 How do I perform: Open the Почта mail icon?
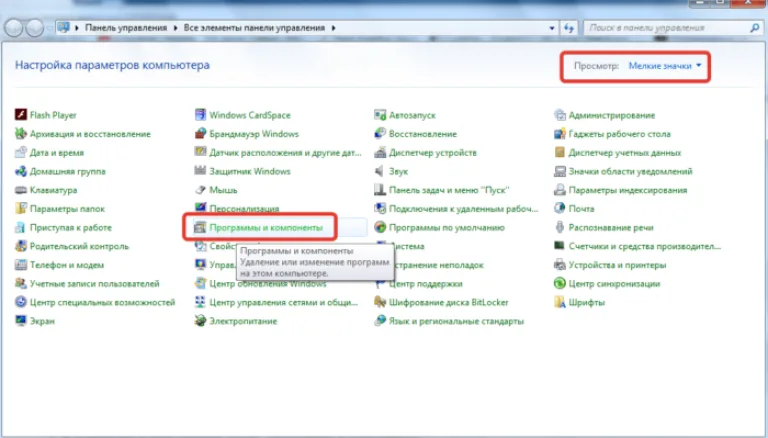tap(559, 208)
